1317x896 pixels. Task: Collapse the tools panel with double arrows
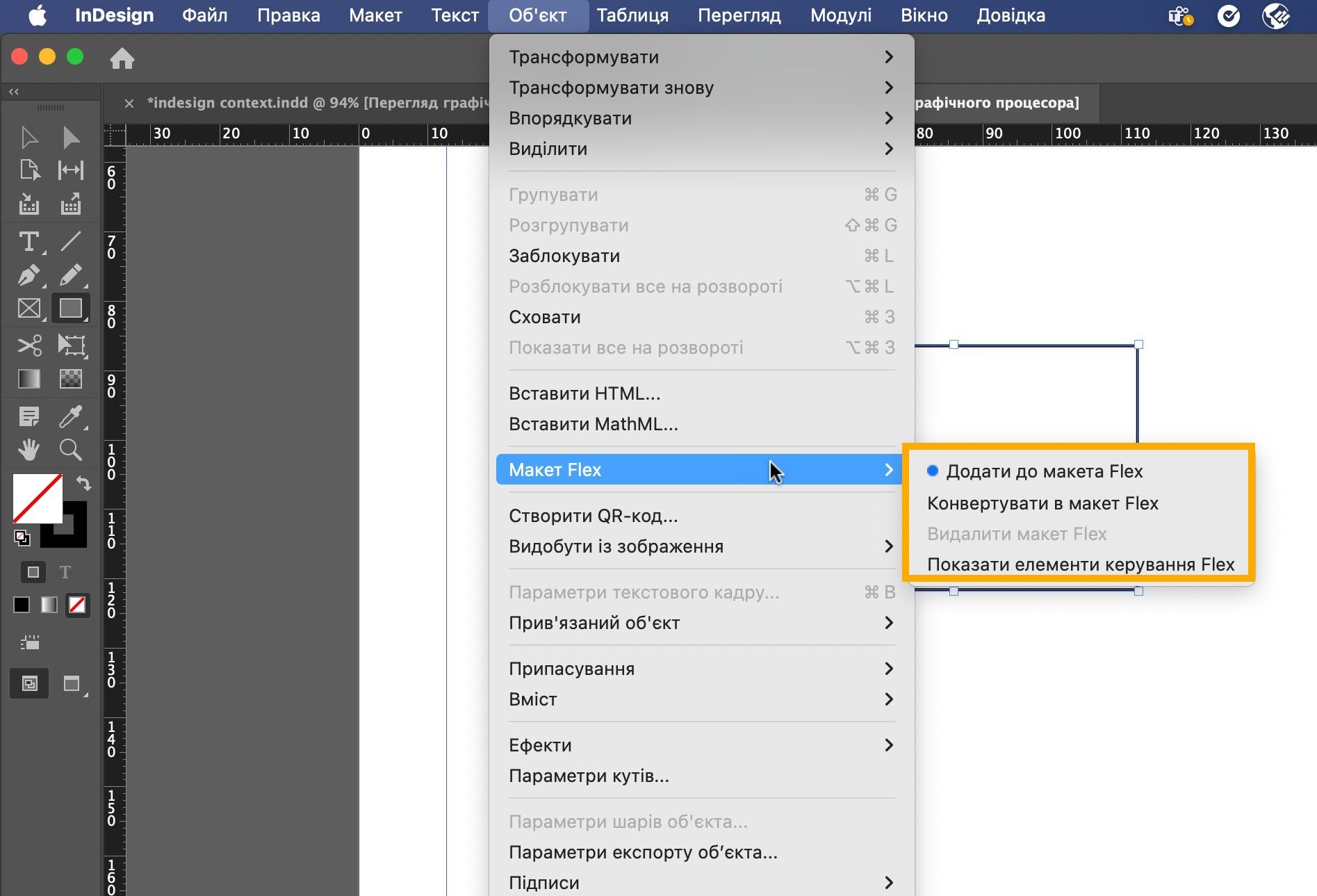14,92
